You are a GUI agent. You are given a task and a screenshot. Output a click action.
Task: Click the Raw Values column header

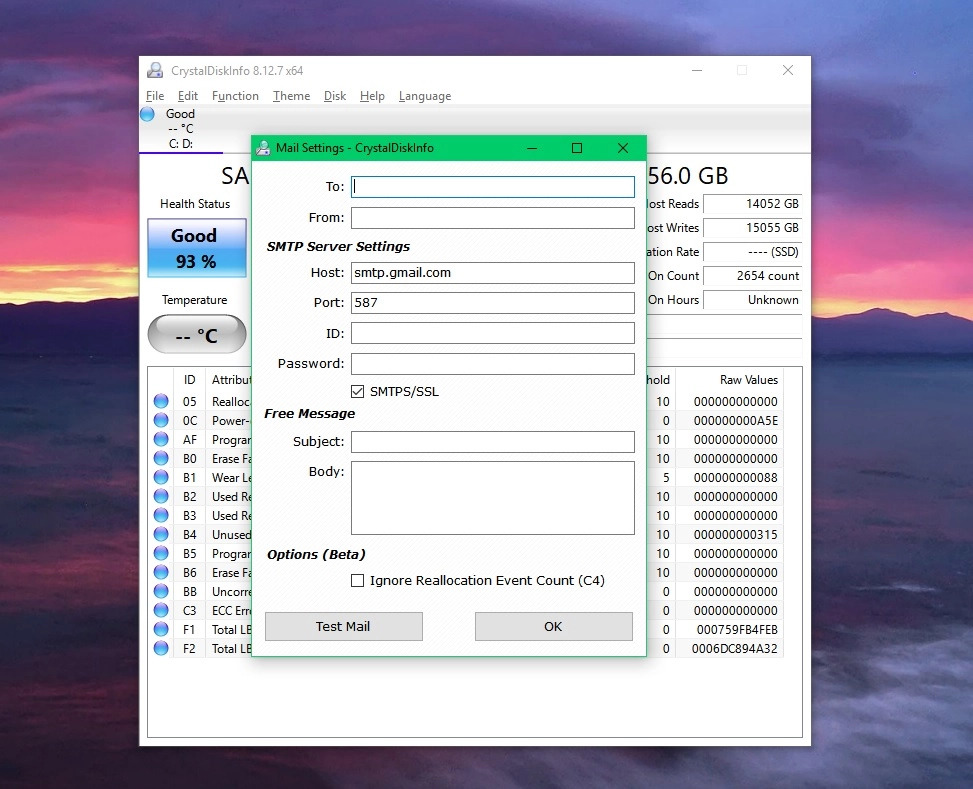749,380
